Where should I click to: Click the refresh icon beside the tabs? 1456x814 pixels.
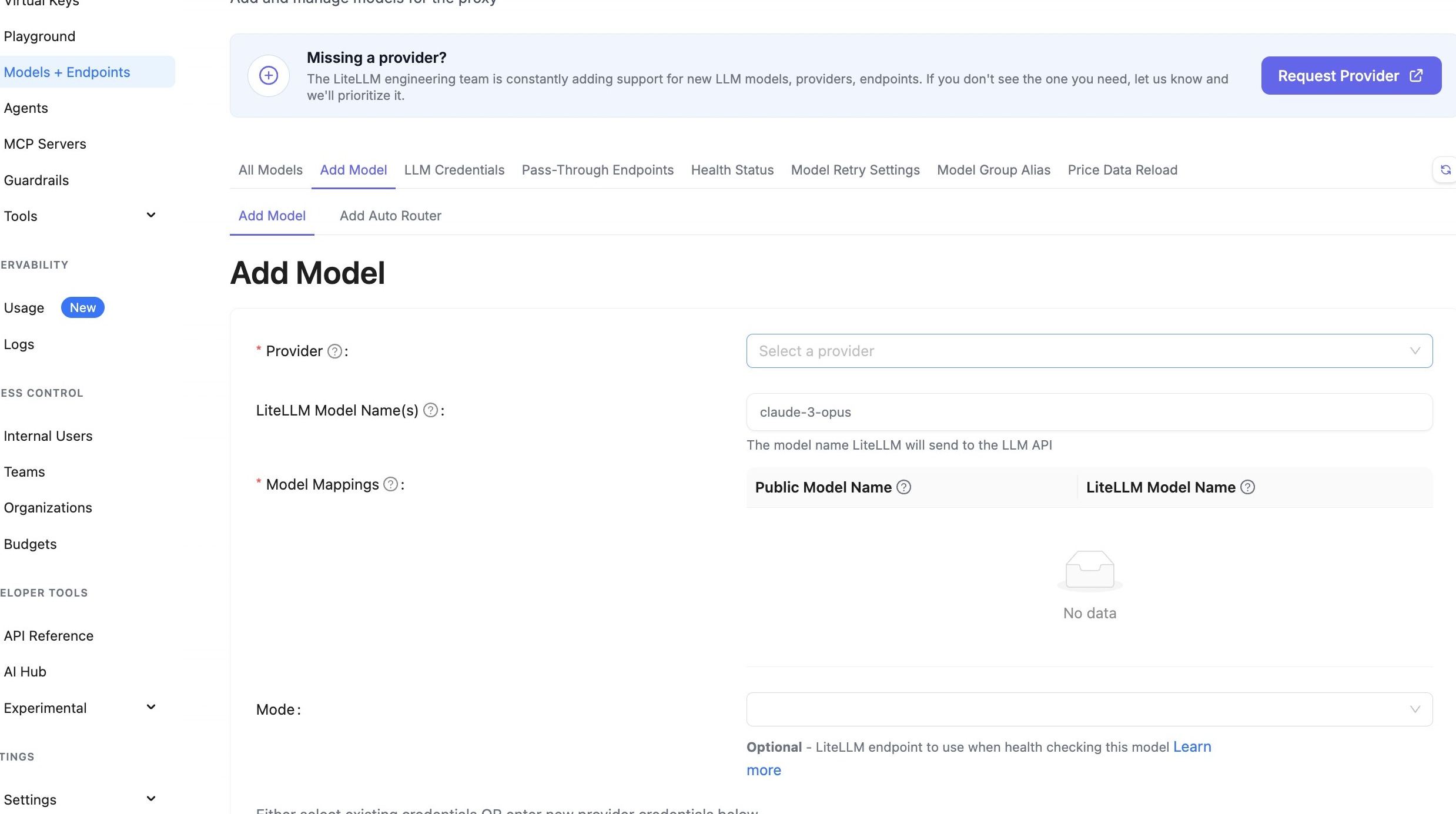tap(1445, 170)
